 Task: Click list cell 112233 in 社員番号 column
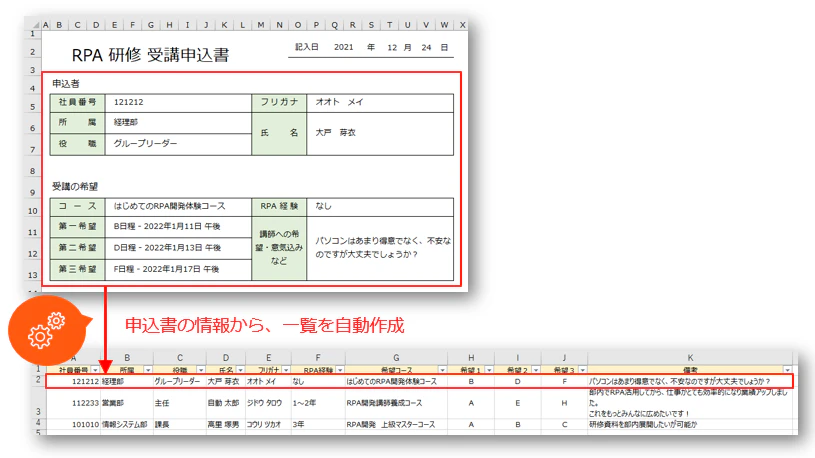tap(85, 403)
